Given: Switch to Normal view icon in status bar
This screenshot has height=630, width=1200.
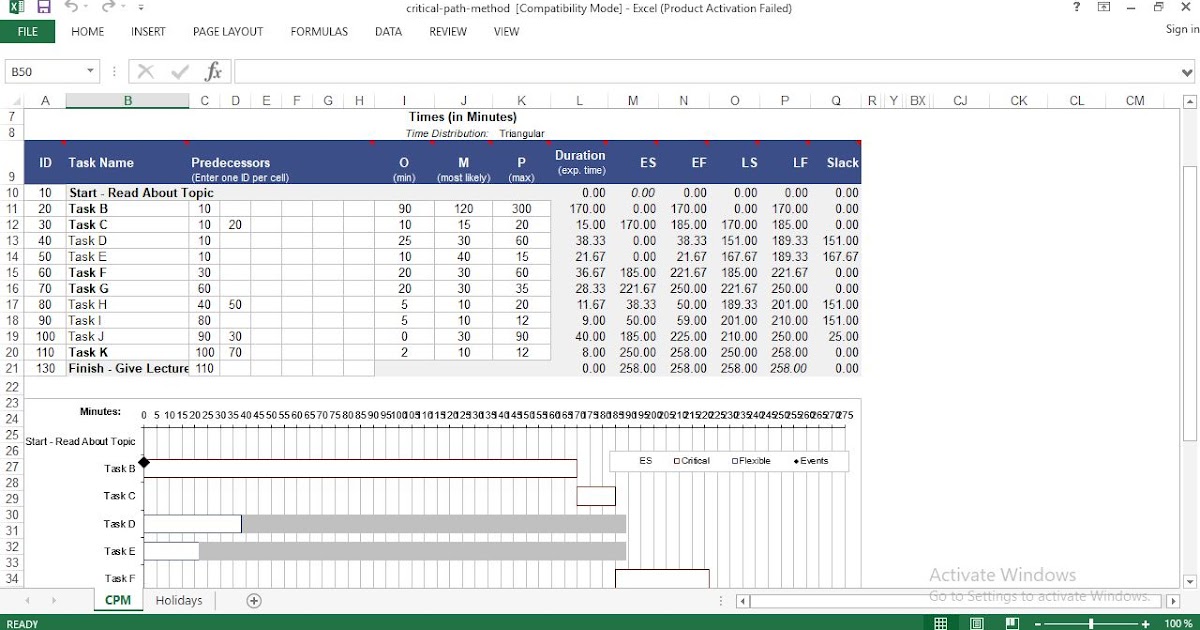Looking at the screenshot, I should (x=940, y=623).
